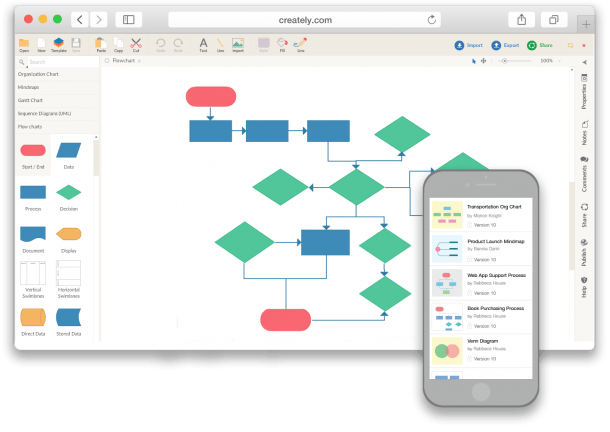Pick the Document shape
The height and width of the screenshot is (432, 610).
coord(33,234)
